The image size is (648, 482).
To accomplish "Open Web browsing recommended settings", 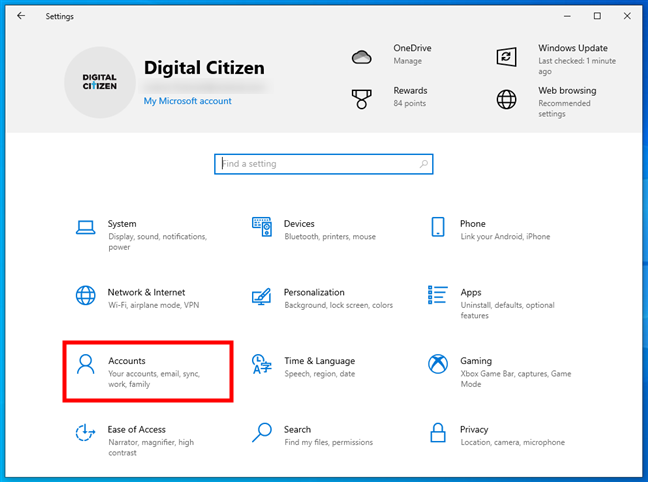I will 564,108.
